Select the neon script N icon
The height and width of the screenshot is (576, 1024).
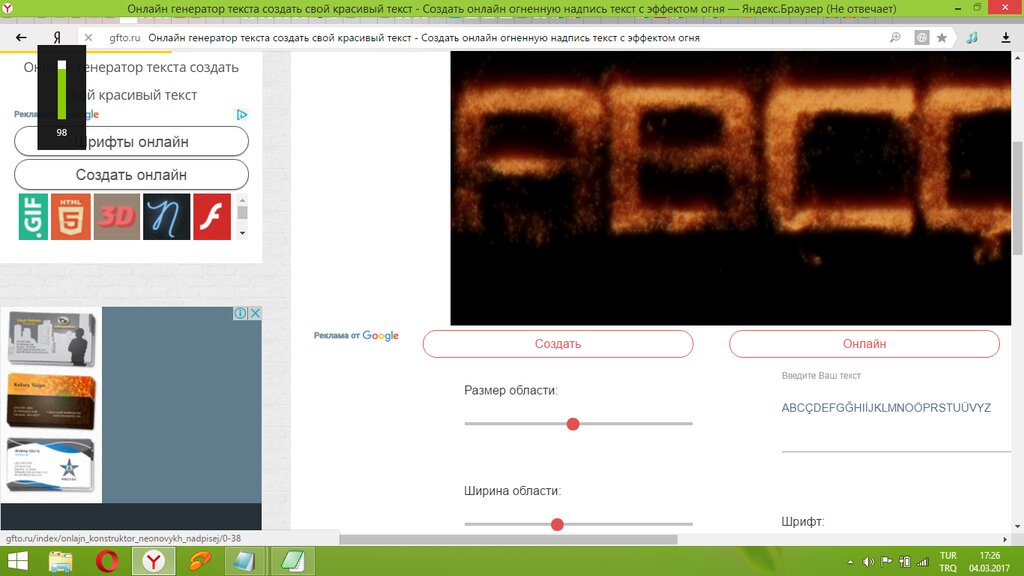pos(167,216)
